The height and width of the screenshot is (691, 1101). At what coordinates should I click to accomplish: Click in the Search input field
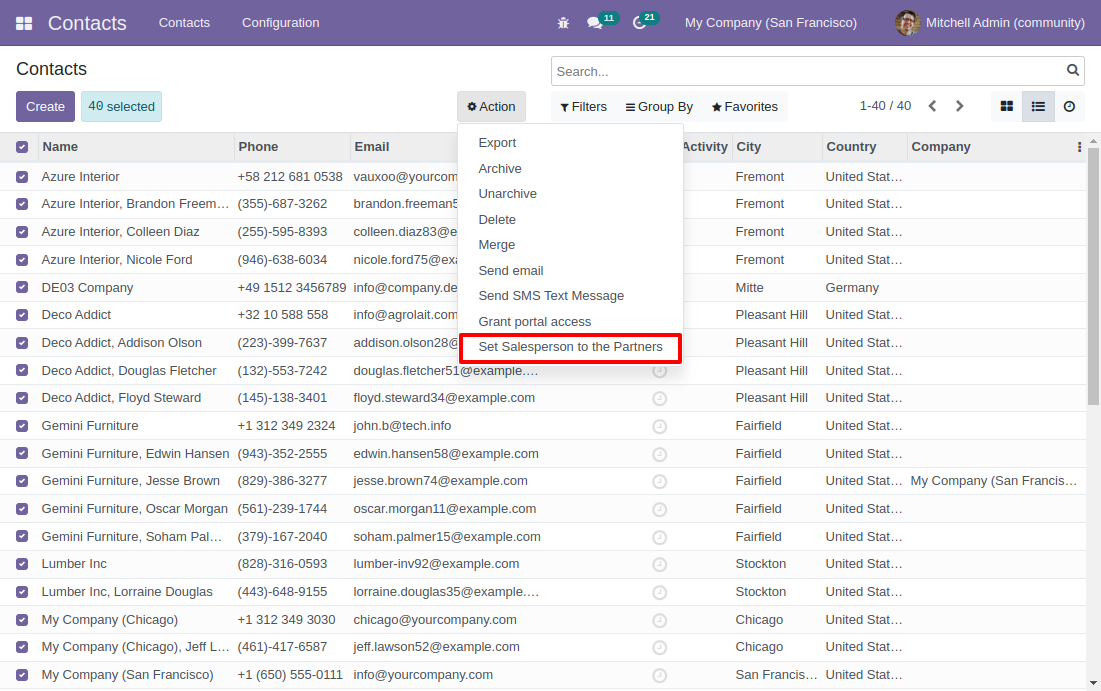coord(809,72)
